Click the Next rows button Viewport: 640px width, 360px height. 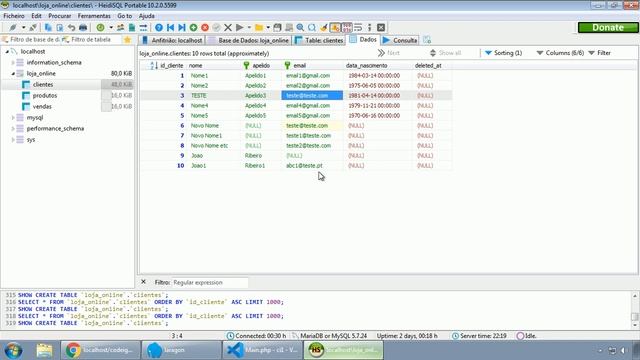(389, 53)
